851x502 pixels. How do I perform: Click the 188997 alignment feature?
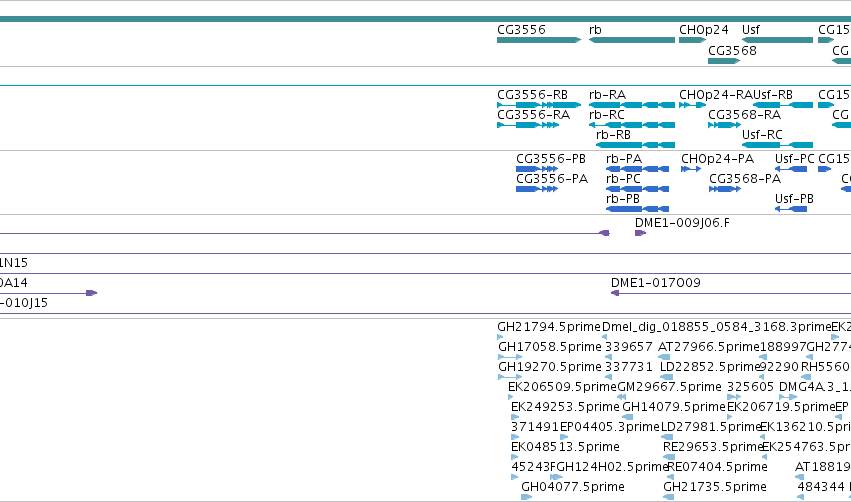click(763, 357)
